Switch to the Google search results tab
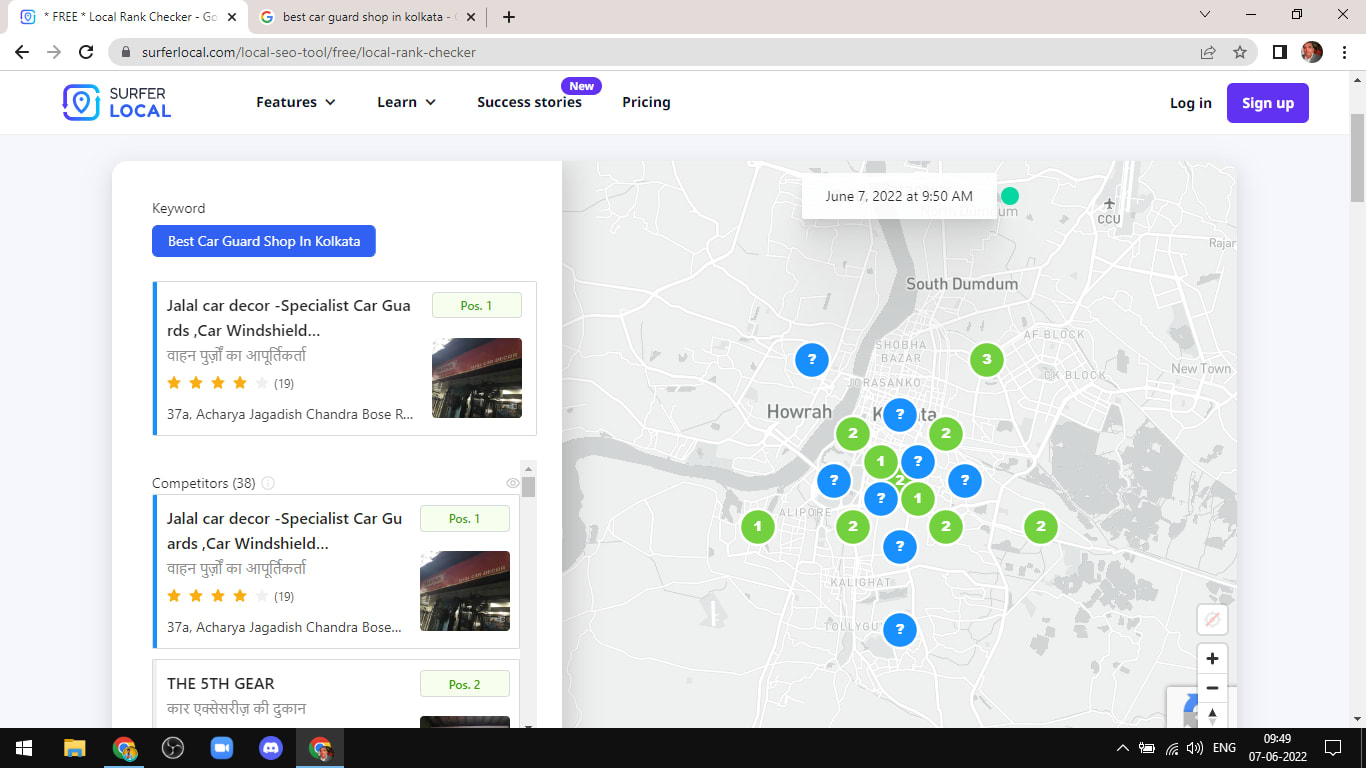 (x=365, y=17)
